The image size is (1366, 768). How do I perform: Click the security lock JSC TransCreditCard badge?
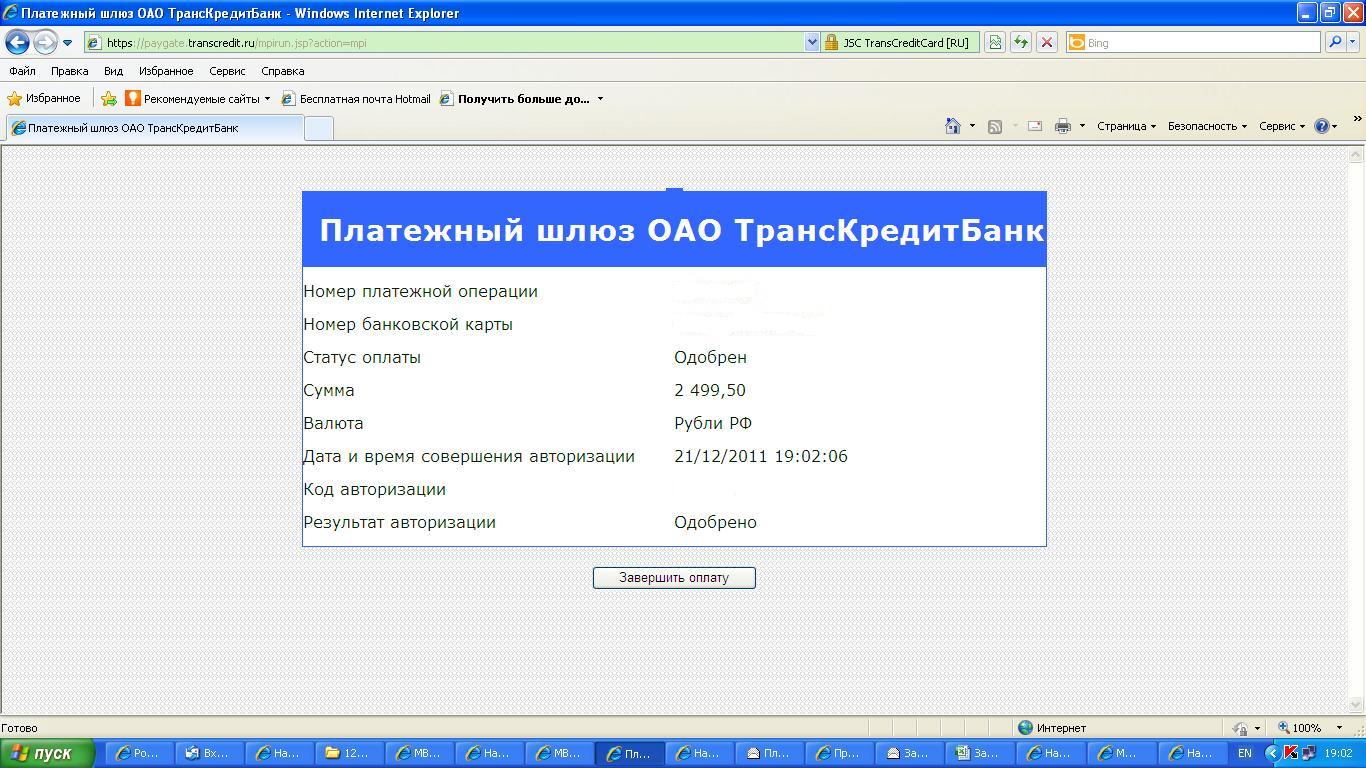[898, 42]
